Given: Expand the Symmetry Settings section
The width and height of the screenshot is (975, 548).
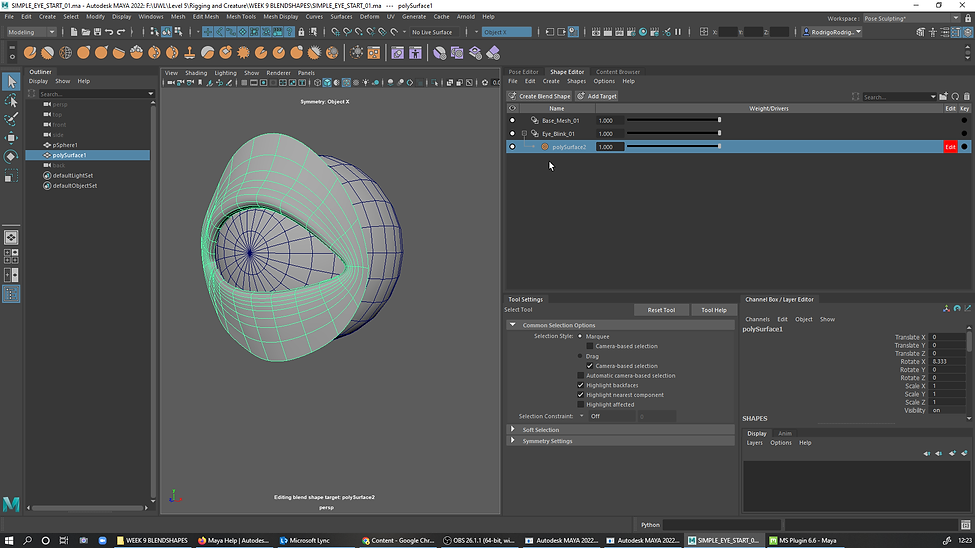Looking at the screenshot, I should pos(512,440).
